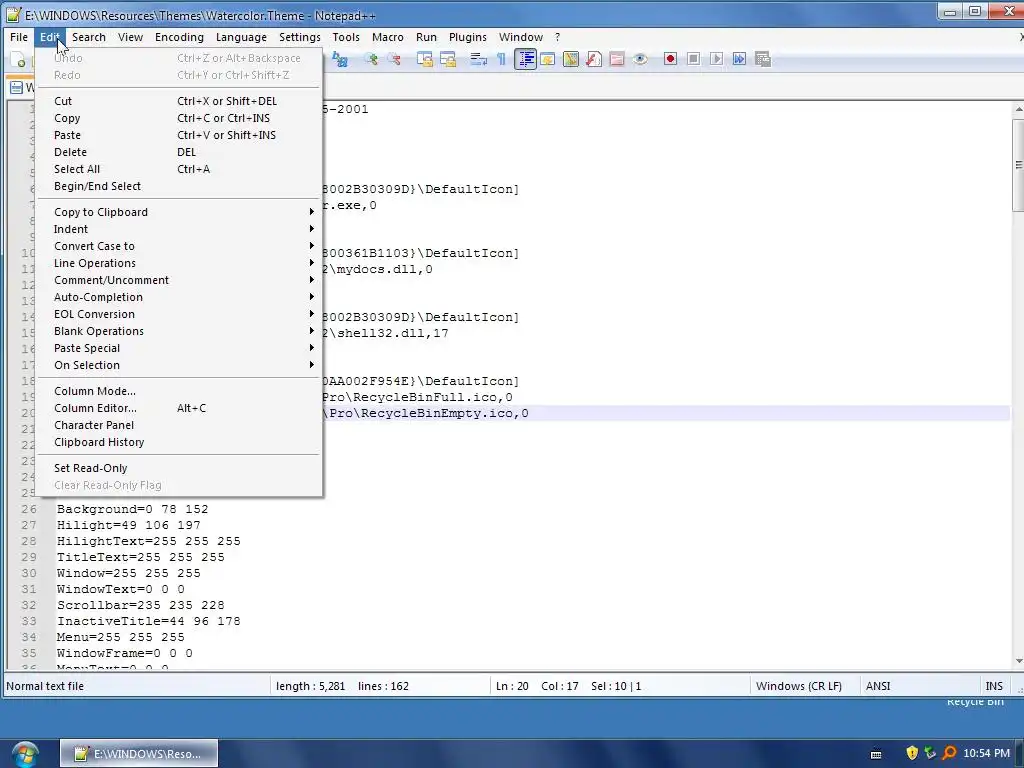Open the Encoding menu
1024x768 pixels.
(180, 37)
